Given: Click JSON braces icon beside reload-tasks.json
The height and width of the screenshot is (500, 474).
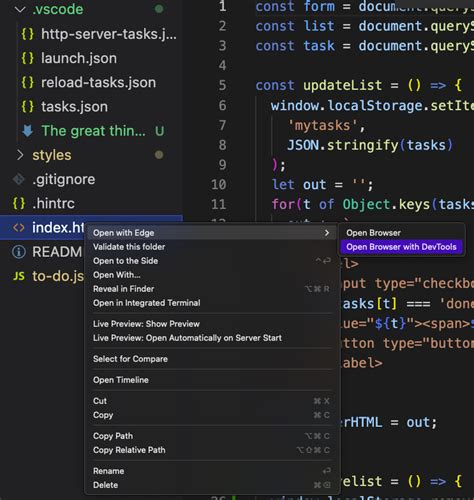Looking at the screenshot, I should click(x=27, y=83).
